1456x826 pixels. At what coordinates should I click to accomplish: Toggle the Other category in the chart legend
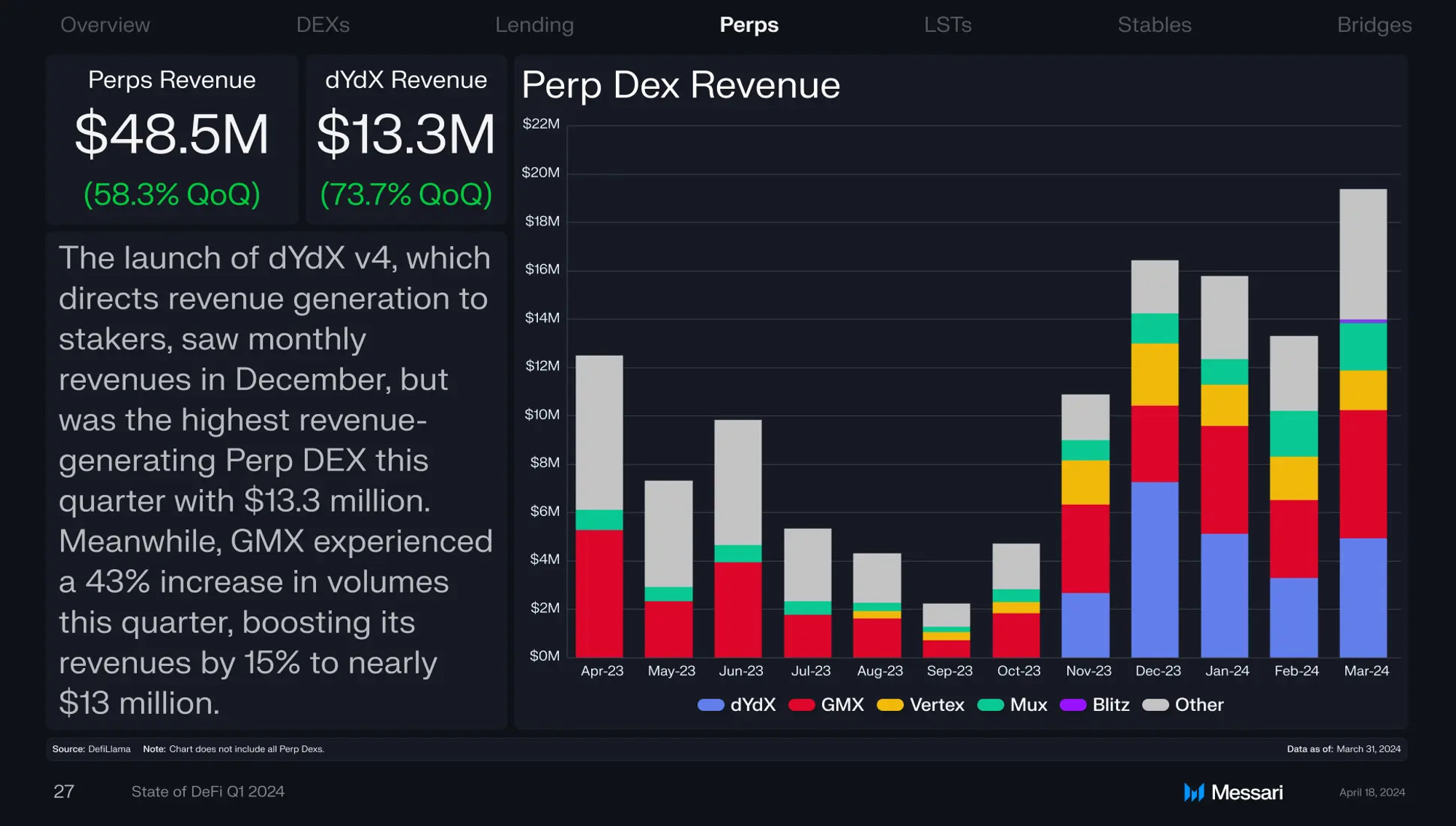click(1183, 704)
